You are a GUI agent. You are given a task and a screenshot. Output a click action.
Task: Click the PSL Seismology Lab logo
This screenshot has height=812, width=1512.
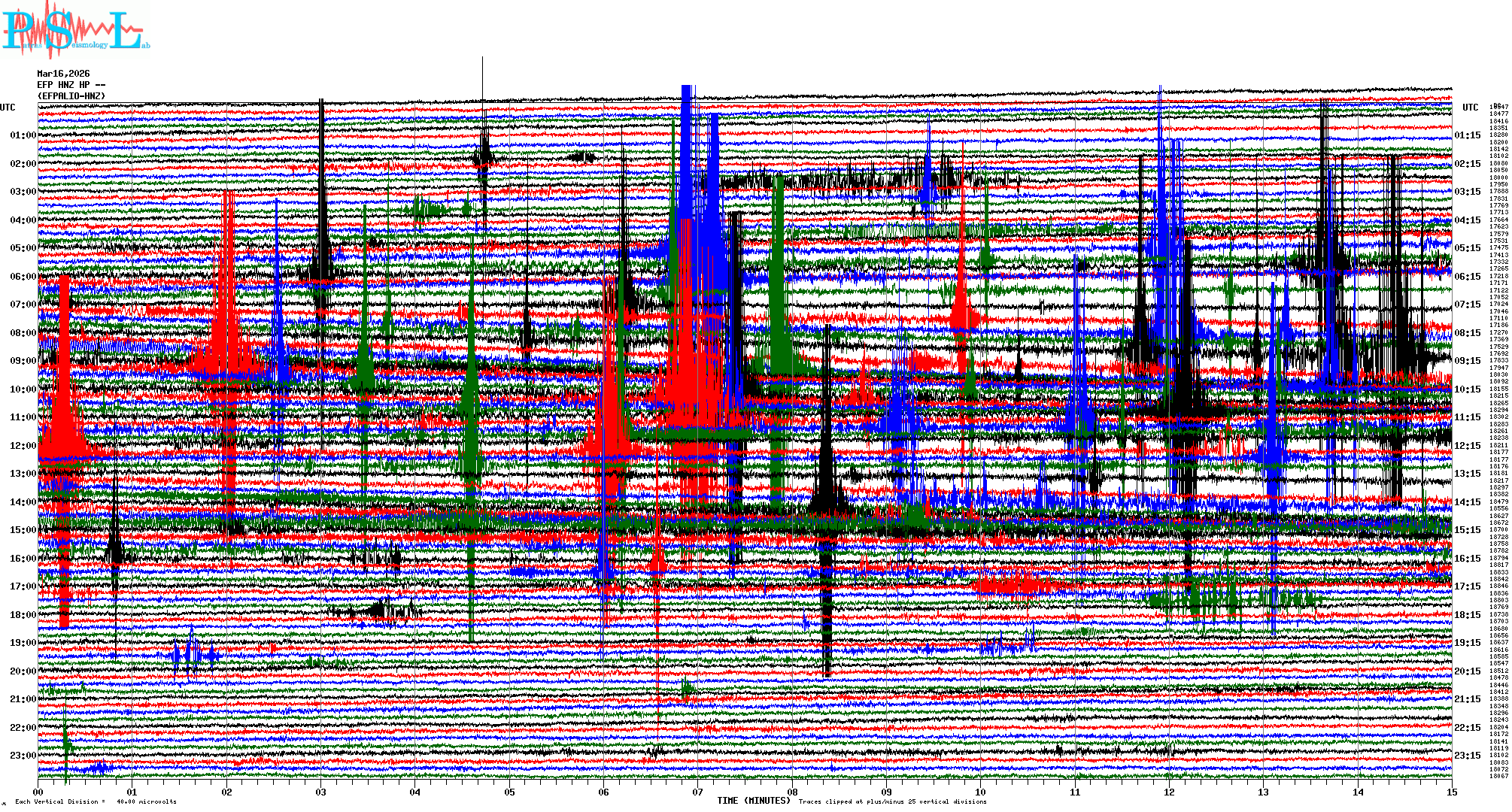tap(75, 30)
